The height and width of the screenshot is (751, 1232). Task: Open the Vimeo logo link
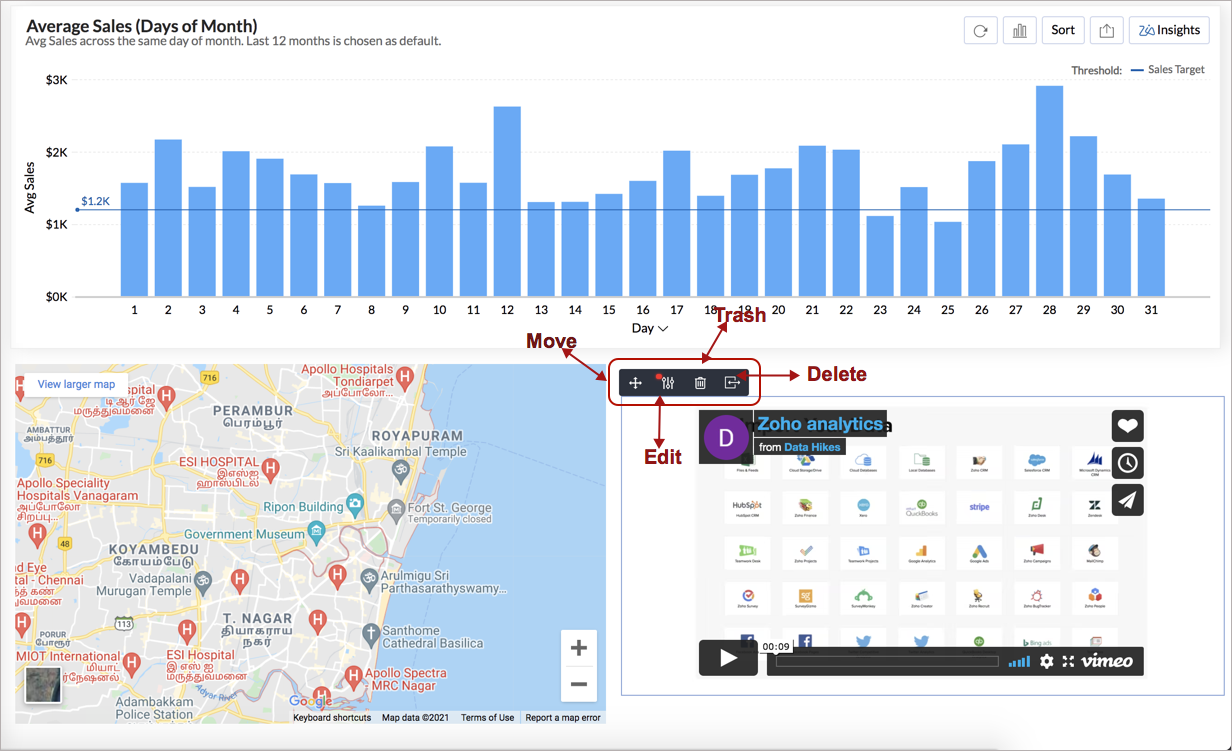pyautogui.click(x=1107, y=661)
